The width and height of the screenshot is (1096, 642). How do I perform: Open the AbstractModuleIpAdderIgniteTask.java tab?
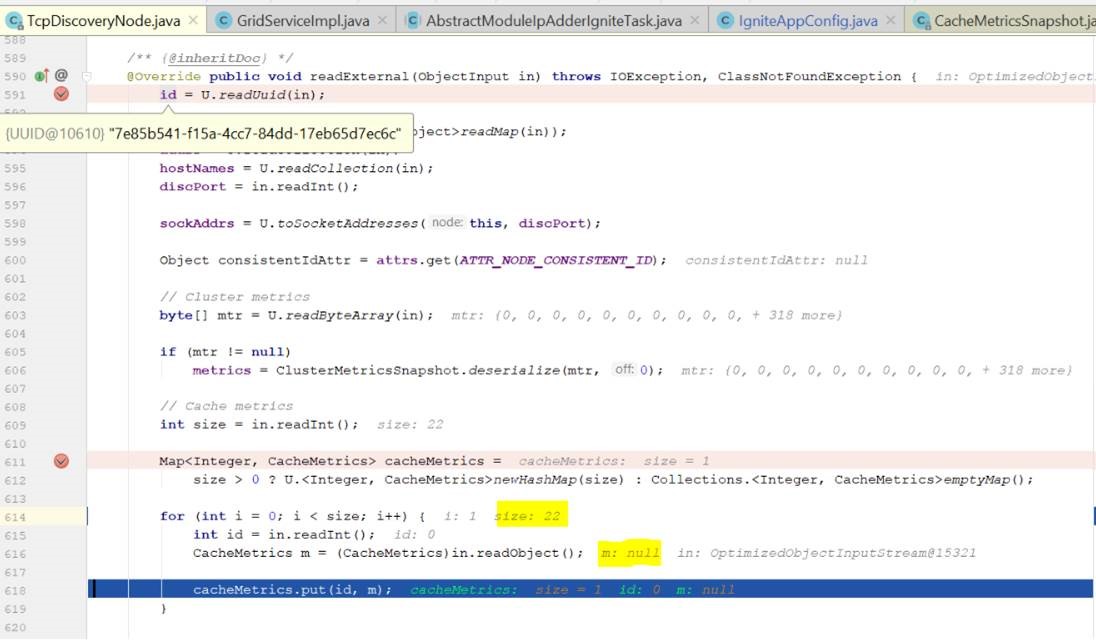coord(554,20)
